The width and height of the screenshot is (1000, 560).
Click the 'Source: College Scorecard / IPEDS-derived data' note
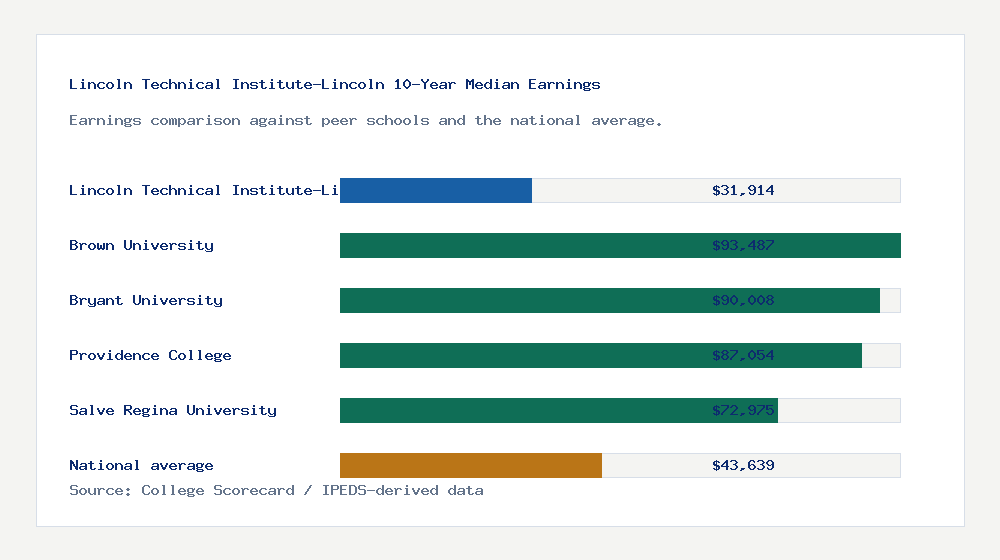[276, 490]
